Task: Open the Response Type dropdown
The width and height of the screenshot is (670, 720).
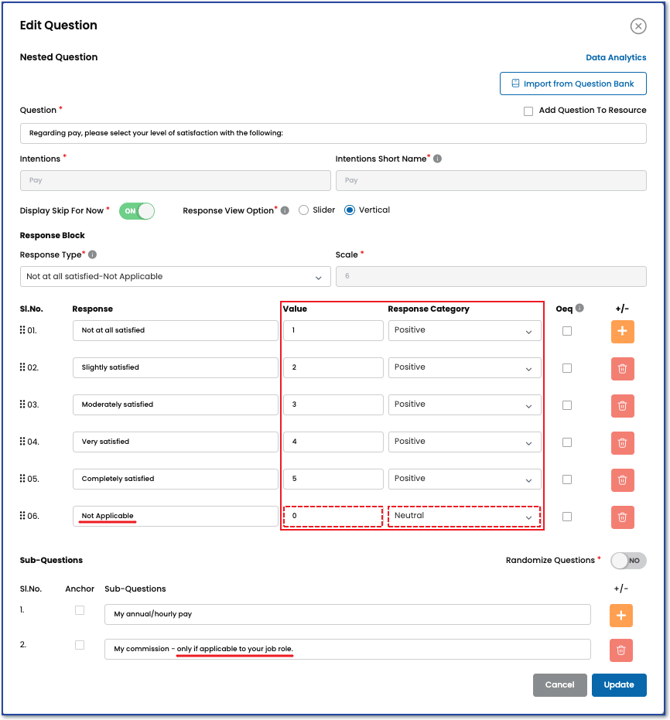Action: coord(175,277)
